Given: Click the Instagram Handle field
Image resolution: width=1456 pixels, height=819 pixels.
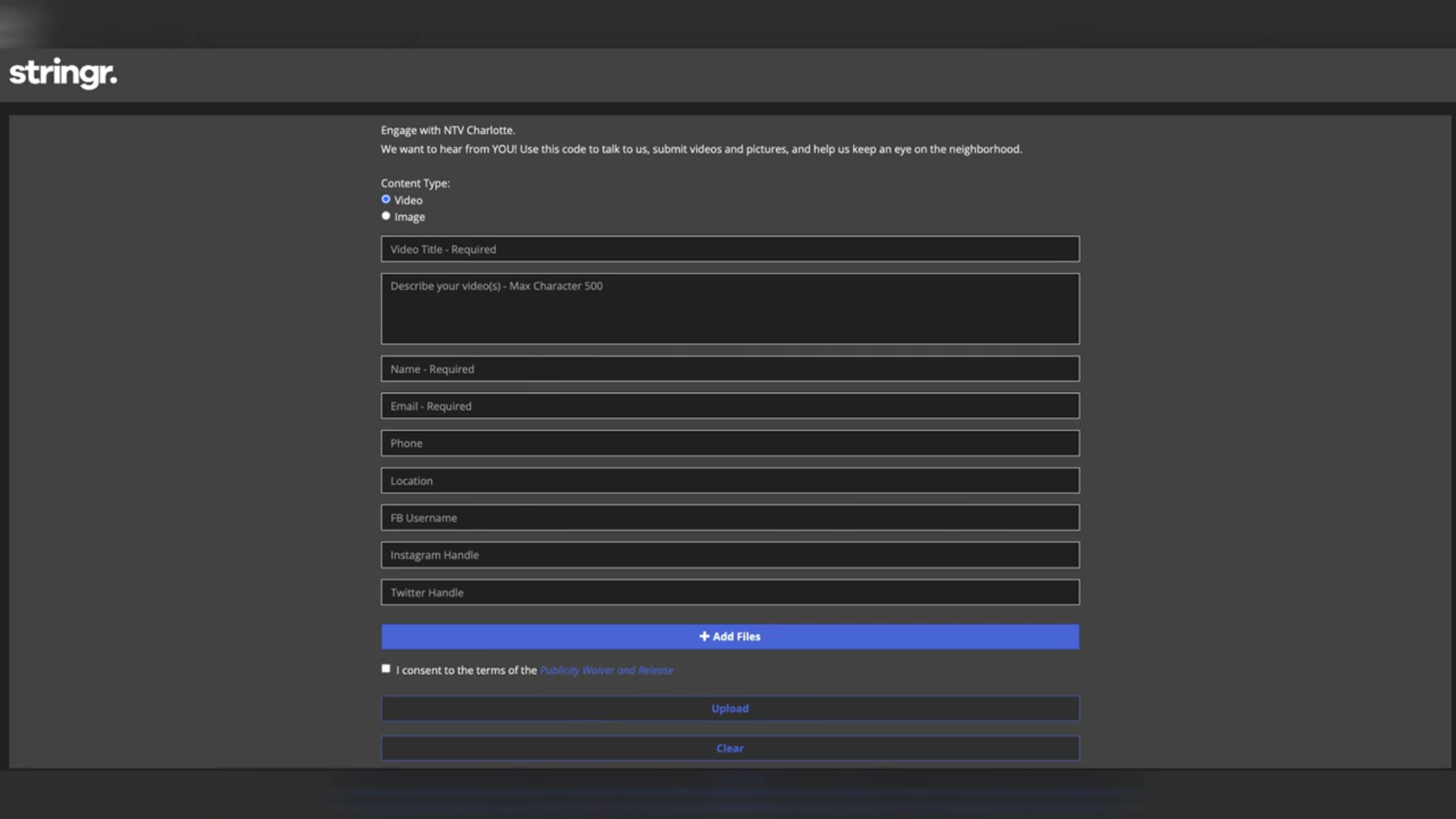Looking at the screenshot, I should (730, 555).
